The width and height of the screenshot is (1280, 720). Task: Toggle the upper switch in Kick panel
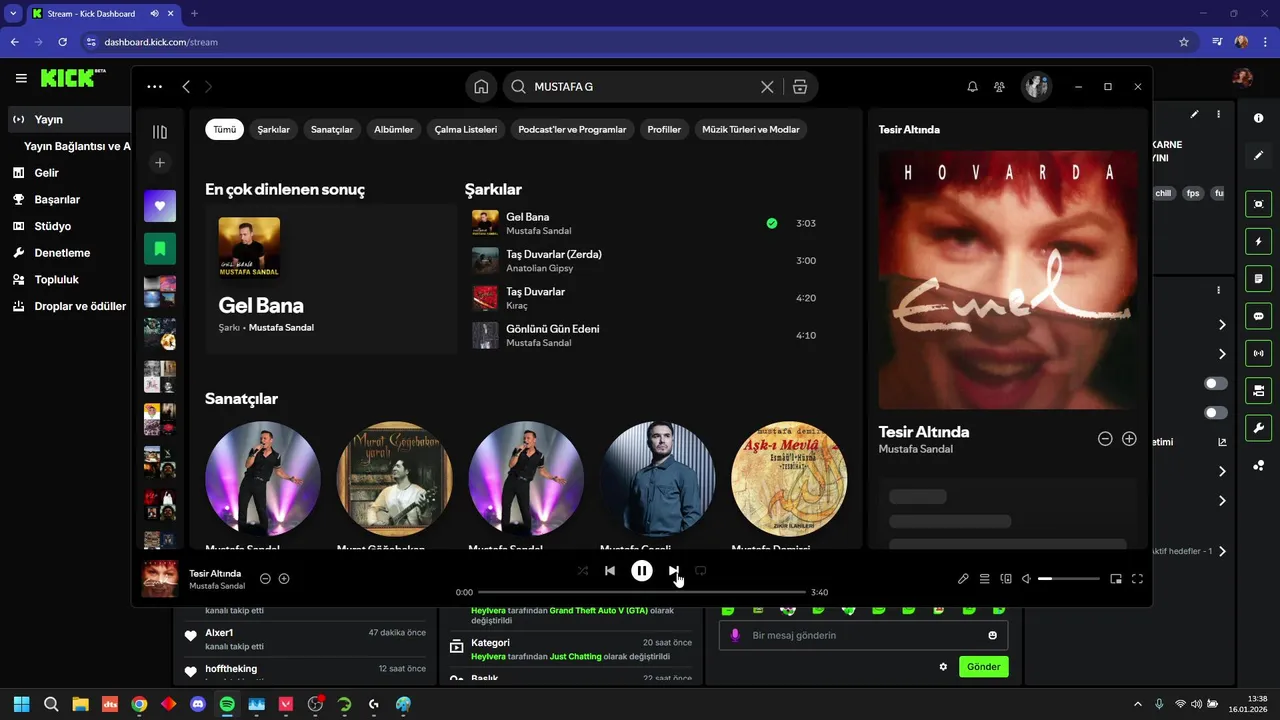[1216, 383]
